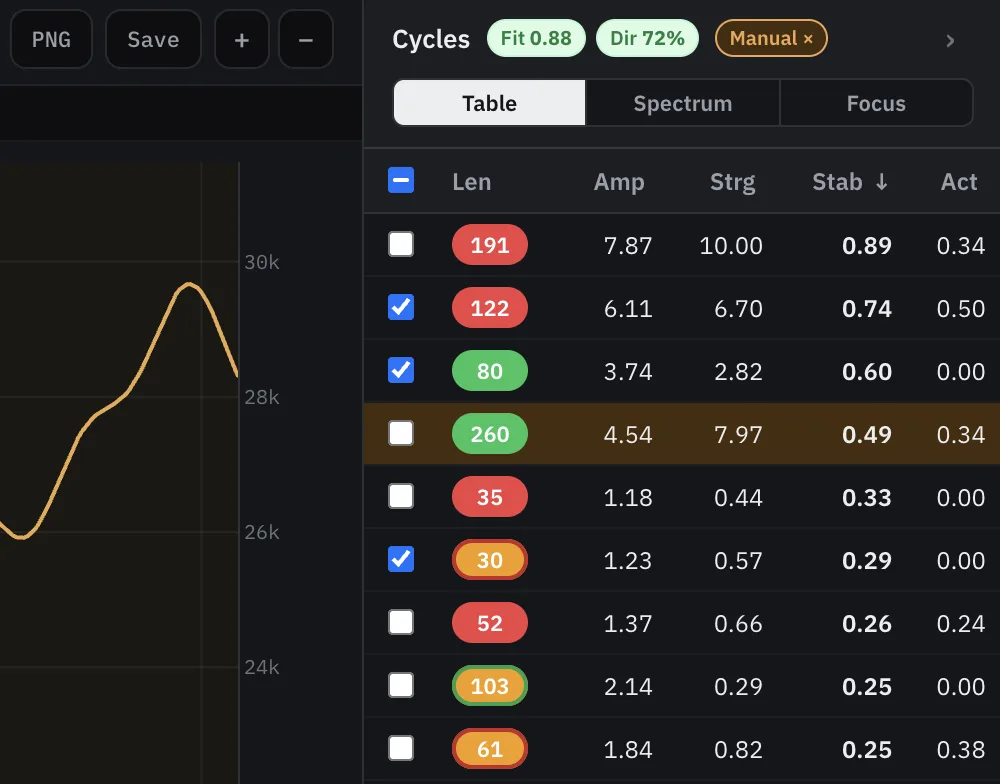
Task: Expand panel with the right chevron
Action: click(950, 41)
